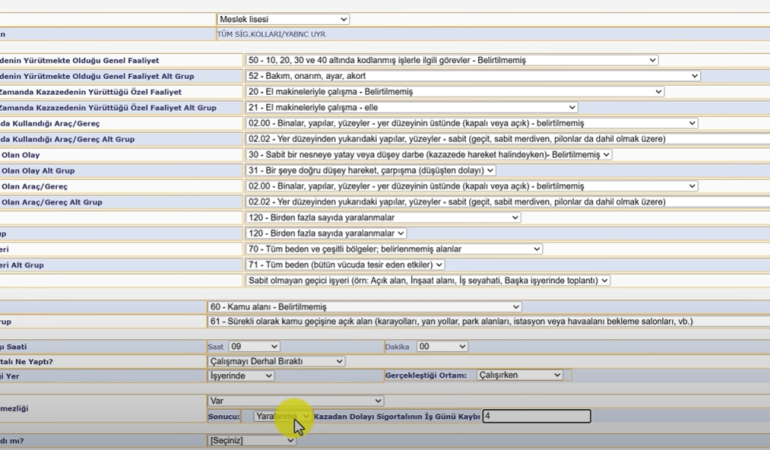This screenshot has width=770, height=450.
Task: Open '71 - Tüm beden (bütün vücuda' dropdown
Action: tap(345, 264)
